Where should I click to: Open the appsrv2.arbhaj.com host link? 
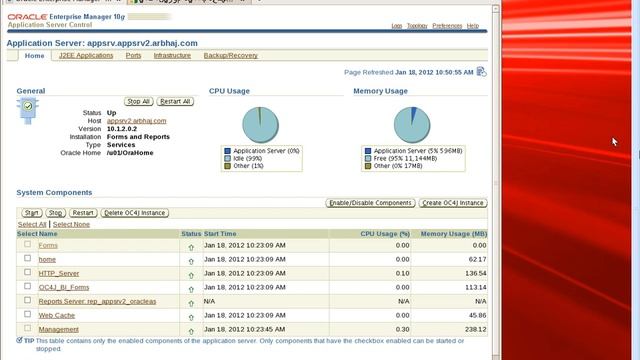pos(136,121)
